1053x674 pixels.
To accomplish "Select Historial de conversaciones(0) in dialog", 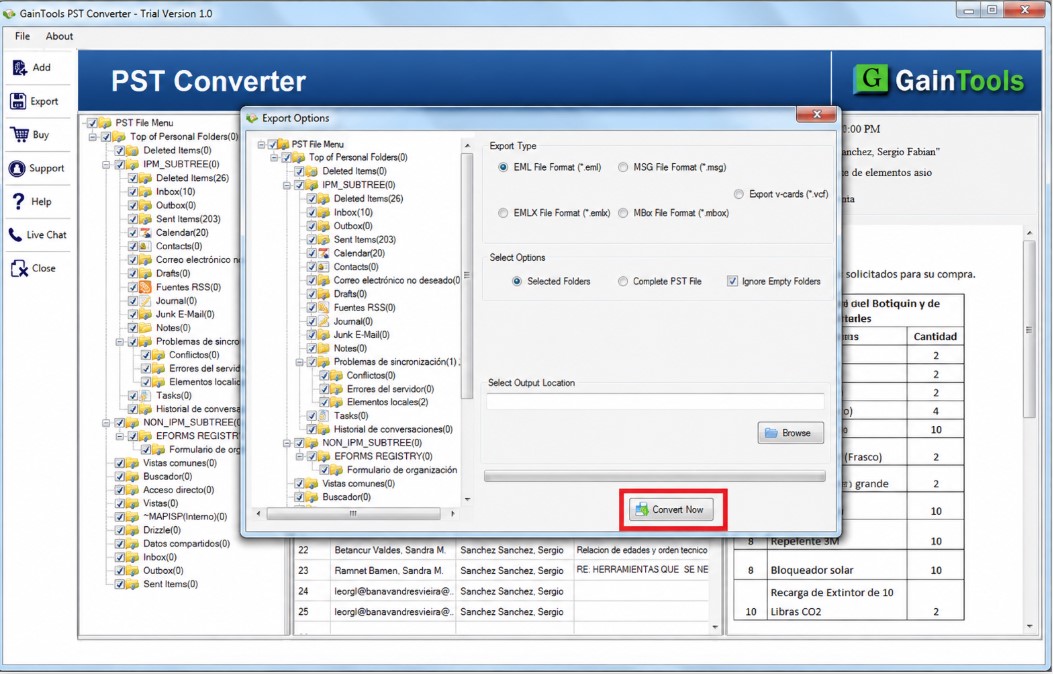I will point(393,429).
